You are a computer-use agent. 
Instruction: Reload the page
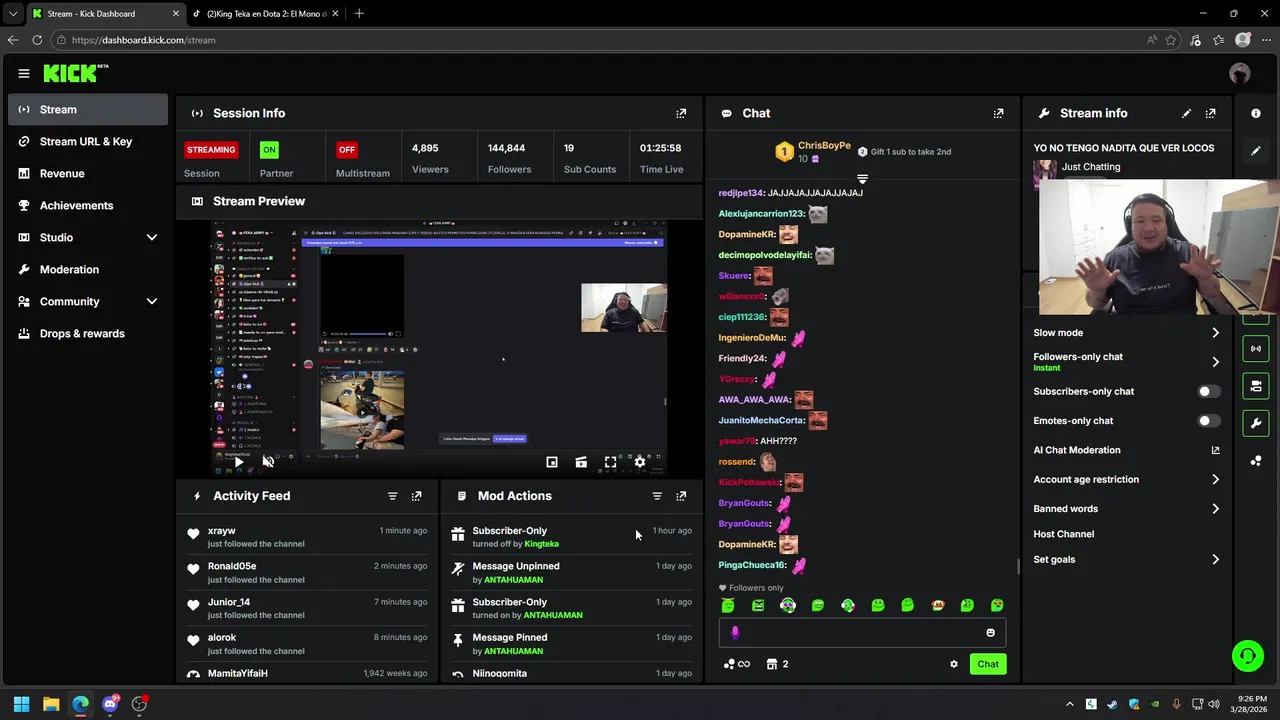[37, 40]
